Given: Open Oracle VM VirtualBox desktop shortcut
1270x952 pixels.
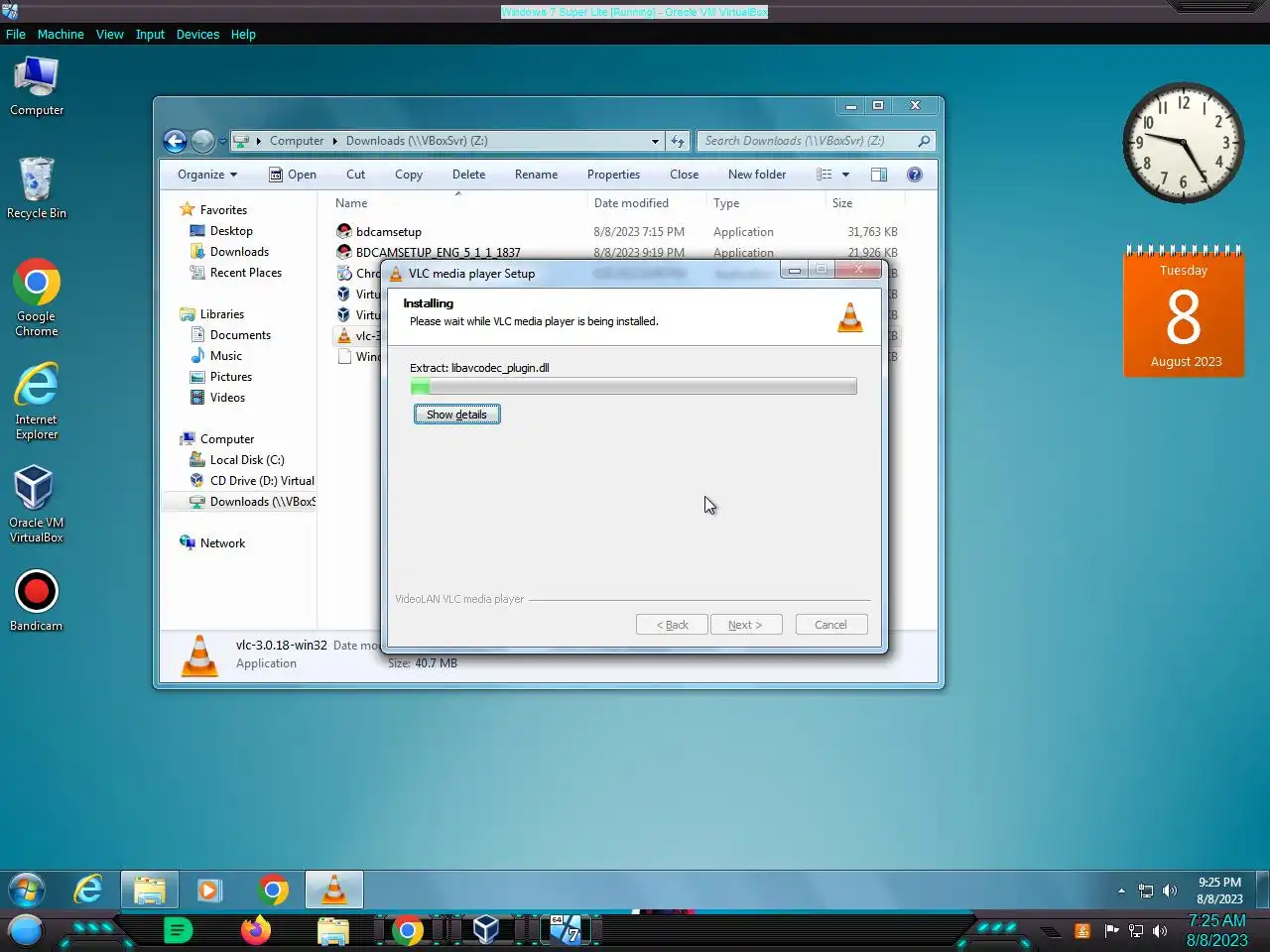Looking at the screenshot, I should click(x=37, y=505).
